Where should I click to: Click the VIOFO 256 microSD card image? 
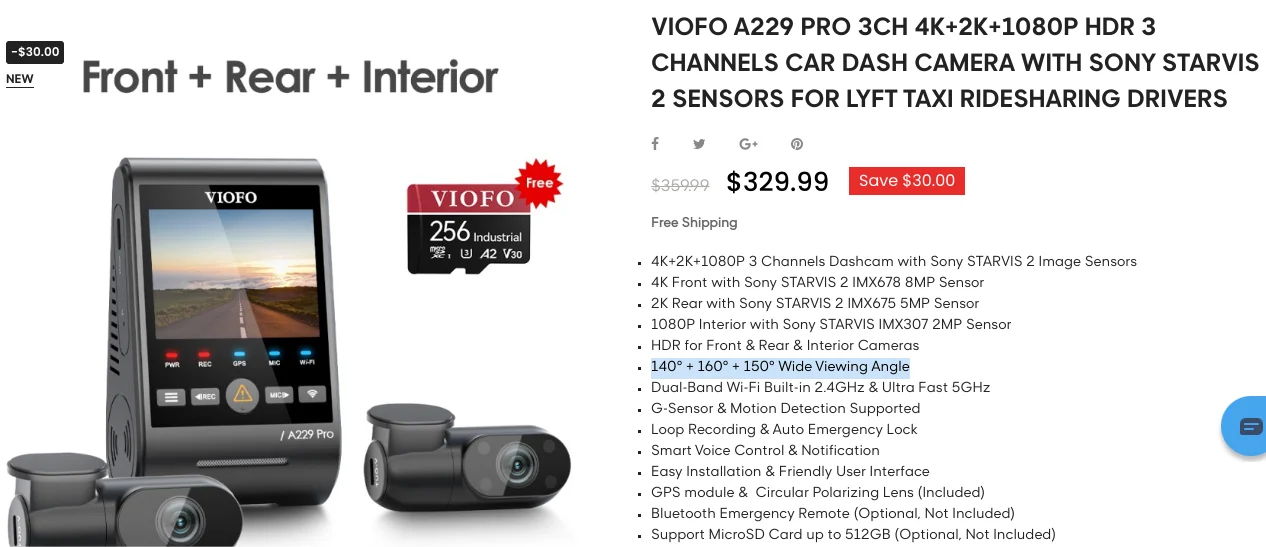[x=468, y=228]
